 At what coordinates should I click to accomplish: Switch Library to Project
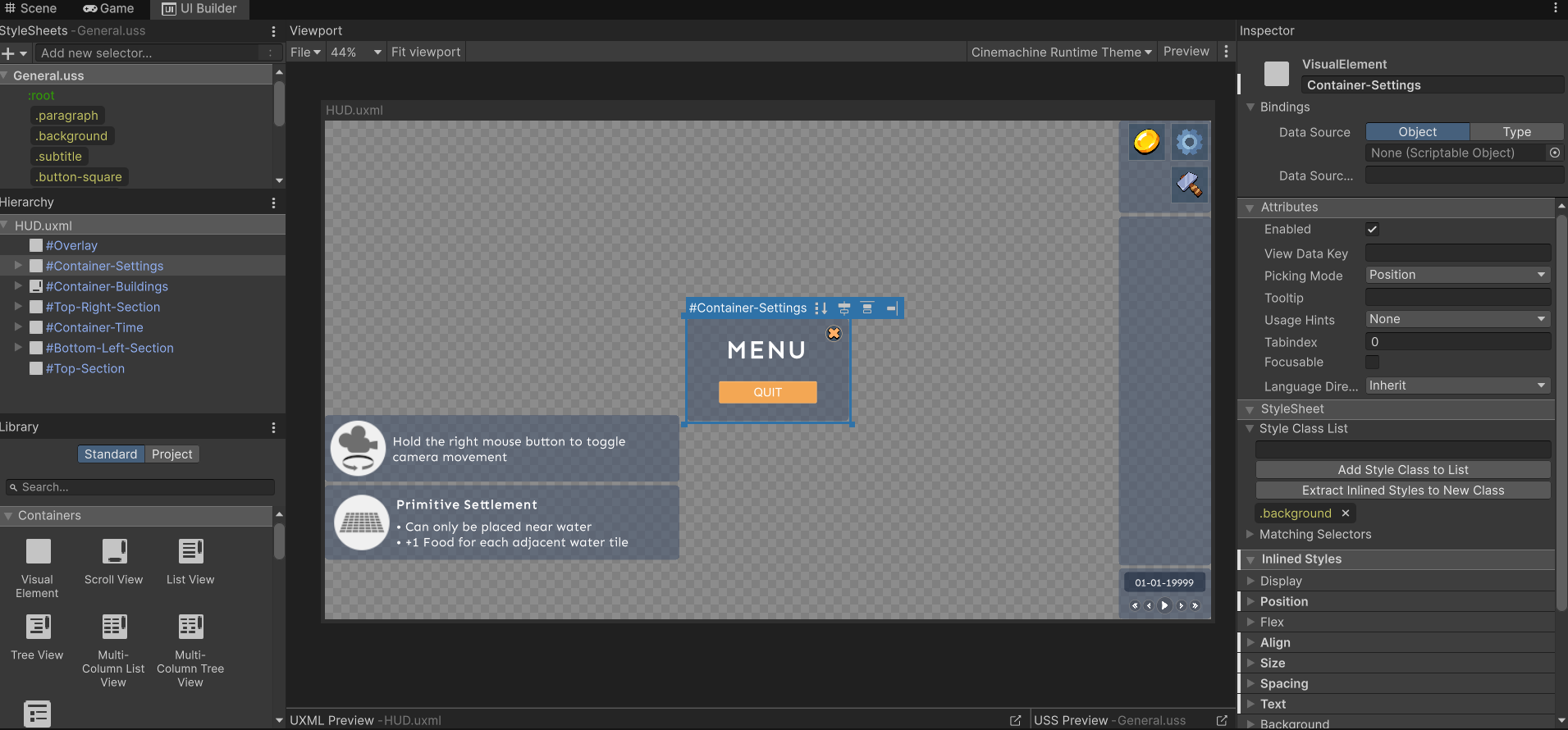(x=172, y=454)
